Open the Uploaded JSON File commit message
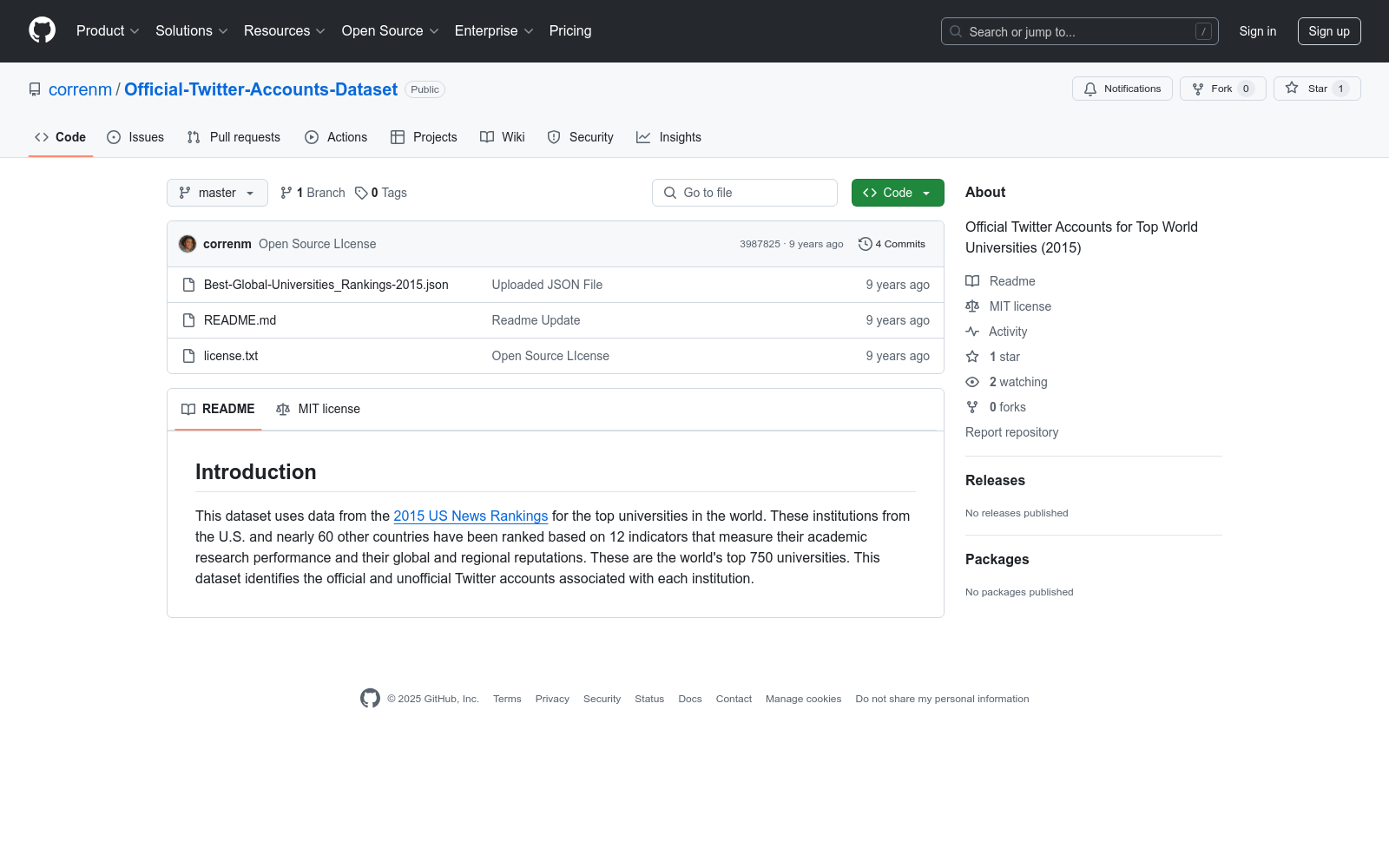The width and height of the screenshot is (1389, 868). coord(547,285)
